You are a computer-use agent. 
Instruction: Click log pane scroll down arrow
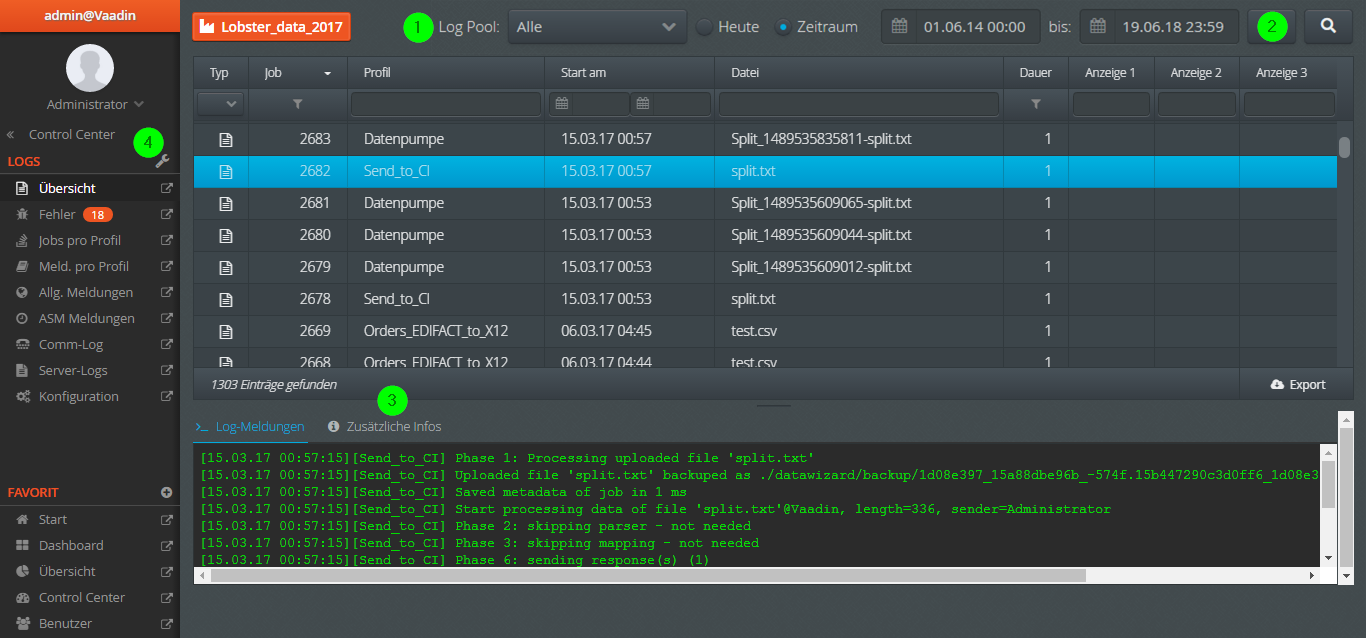1328,558
